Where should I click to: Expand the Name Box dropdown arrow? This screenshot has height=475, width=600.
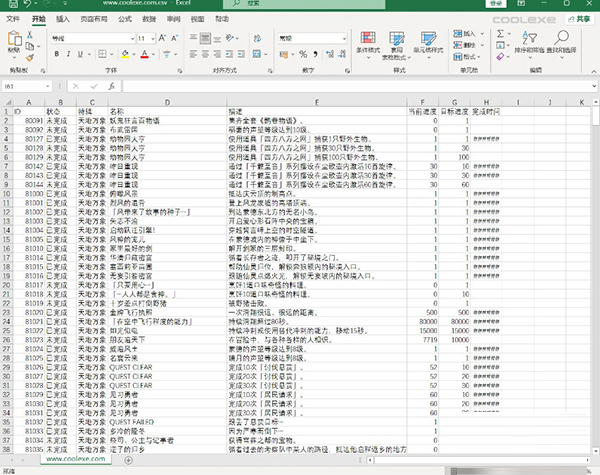(50, 88)
